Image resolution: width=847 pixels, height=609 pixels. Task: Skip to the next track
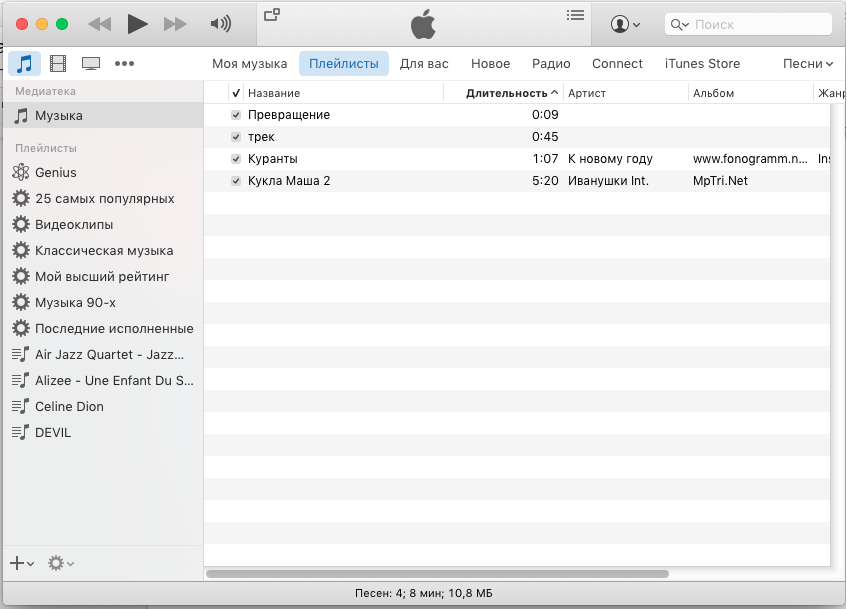coord(175,24)
